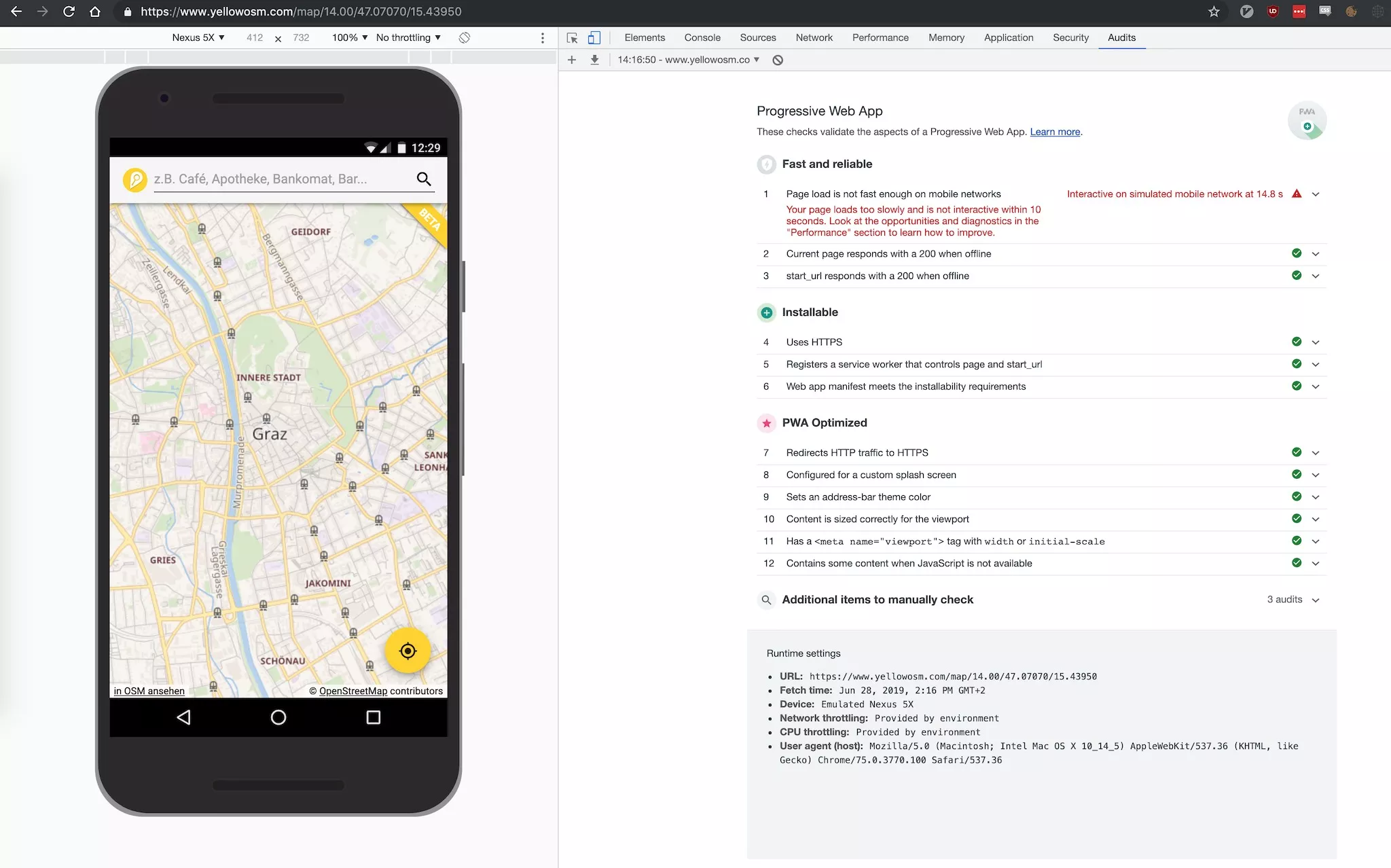The image size is (1391, 868).
Task: Click the map search magnifier icon
Action: (x=424, y=179)
